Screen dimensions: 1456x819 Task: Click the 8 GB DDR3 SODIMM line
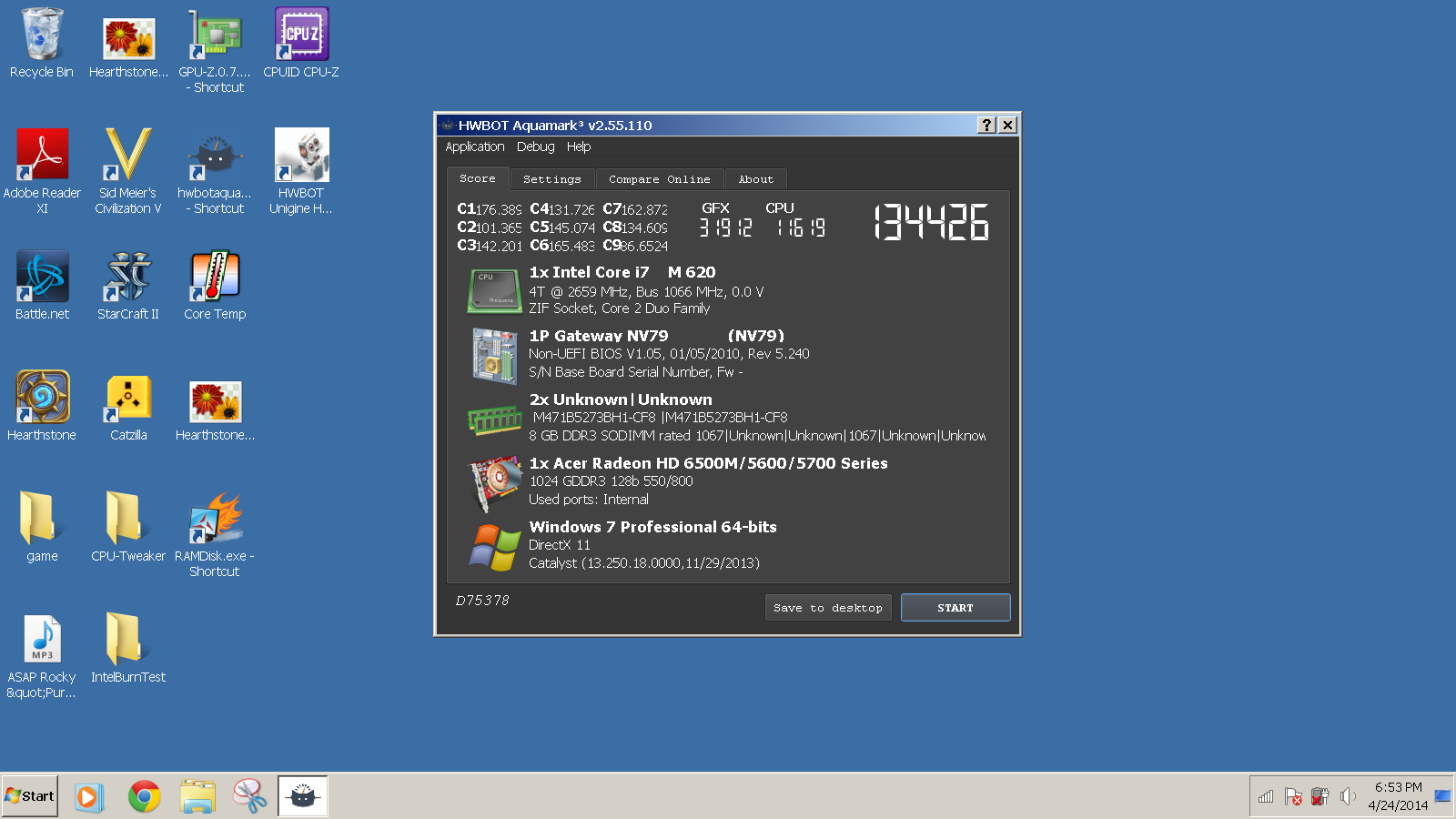pos(757,436)
